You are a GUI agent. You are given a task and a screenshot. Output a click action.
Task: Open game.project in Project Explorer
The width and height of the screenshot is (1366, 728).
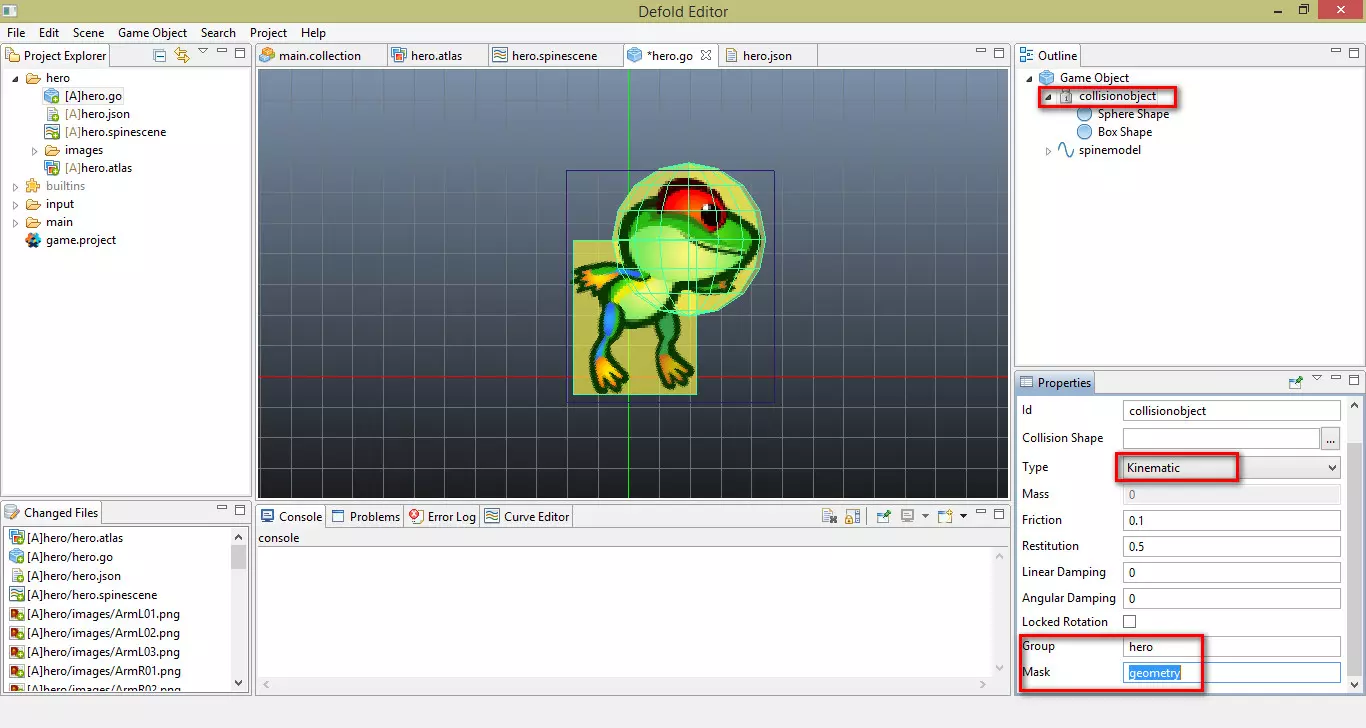tap(80, 240)
